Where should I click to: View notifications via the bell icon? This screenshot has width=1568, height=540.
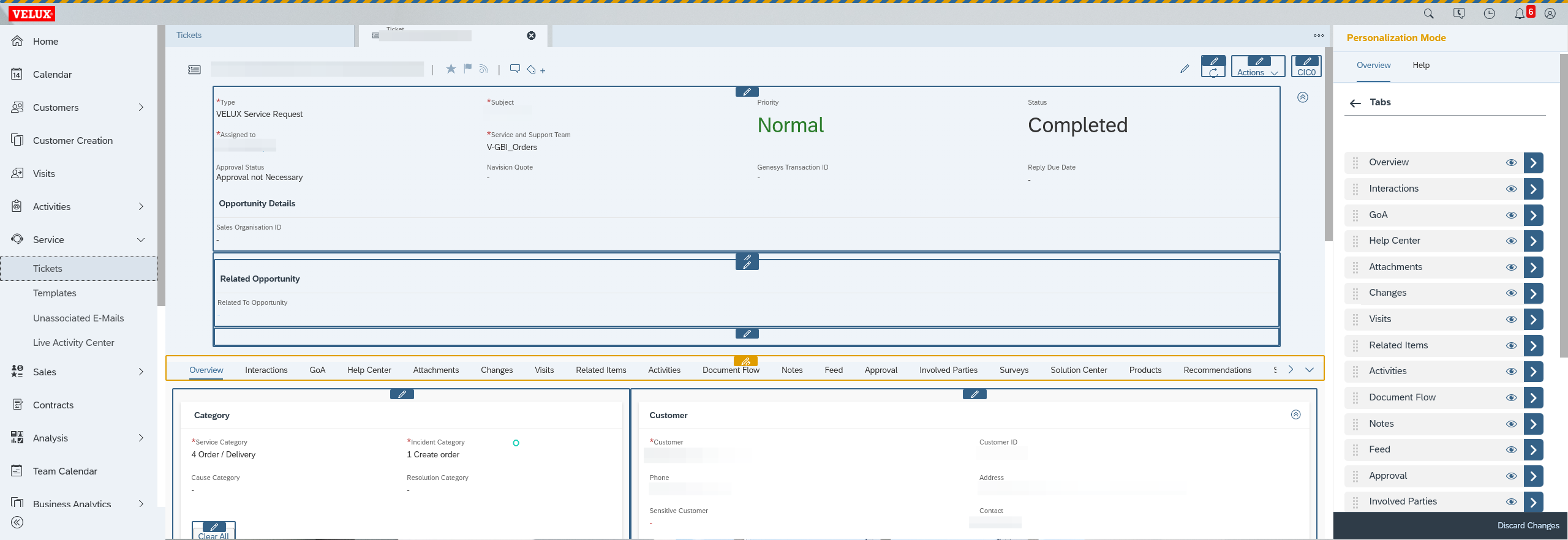1520,13
